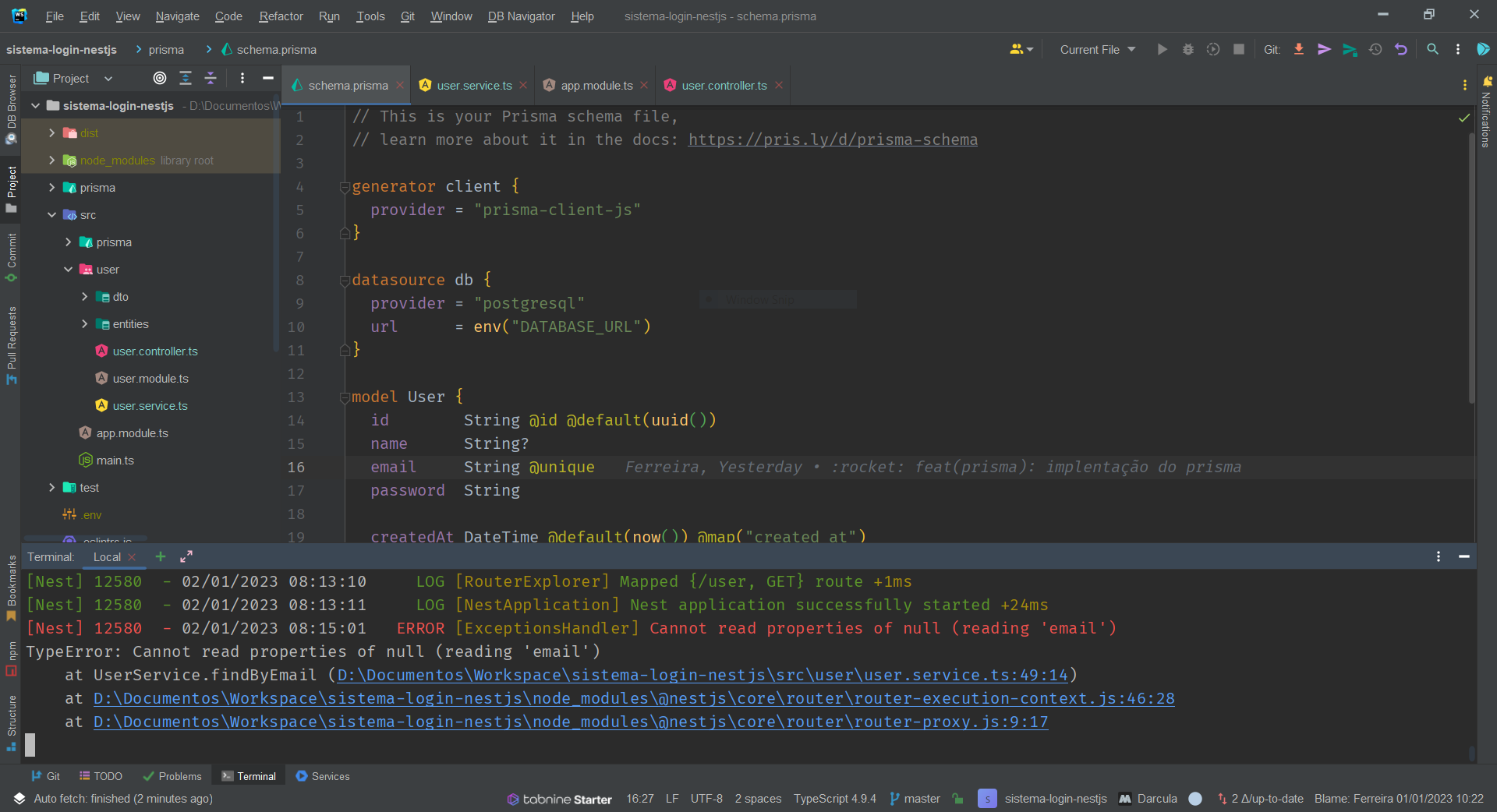Run the current file configuration

pos(1162,49)
